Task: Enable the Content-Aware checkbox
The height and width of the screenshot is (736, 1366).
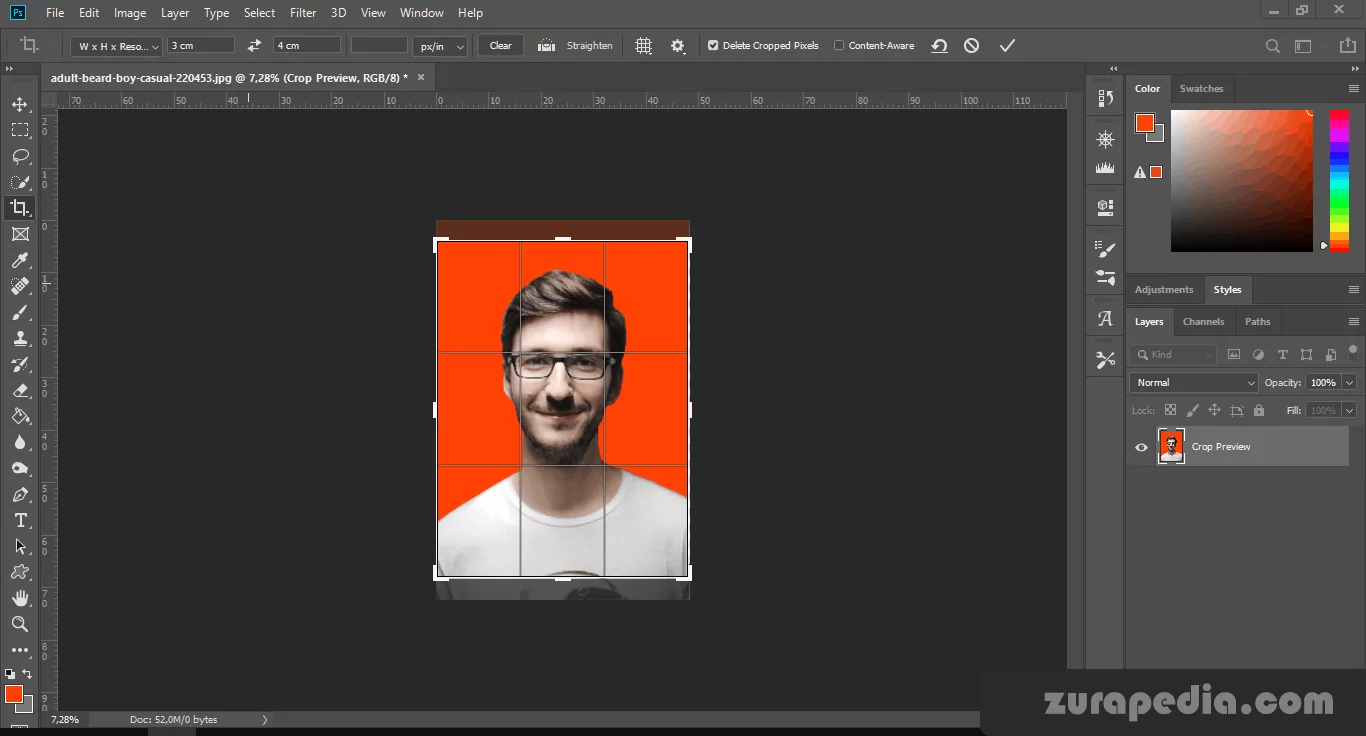Action: 839,46
